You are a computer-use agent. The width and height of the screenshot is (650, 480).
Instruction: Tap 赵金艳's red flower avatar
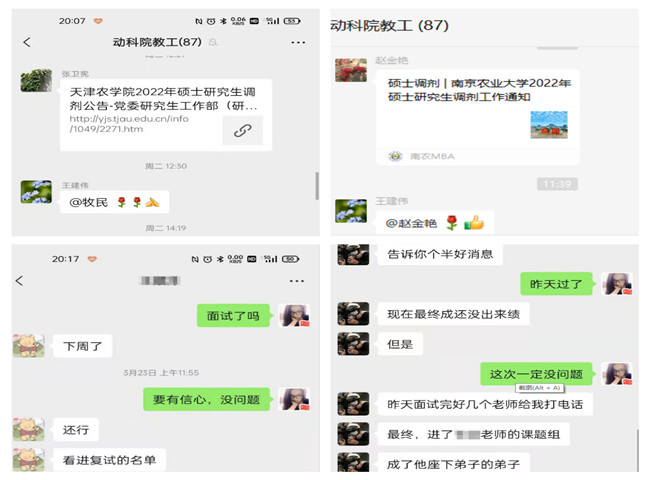(351, 70)
